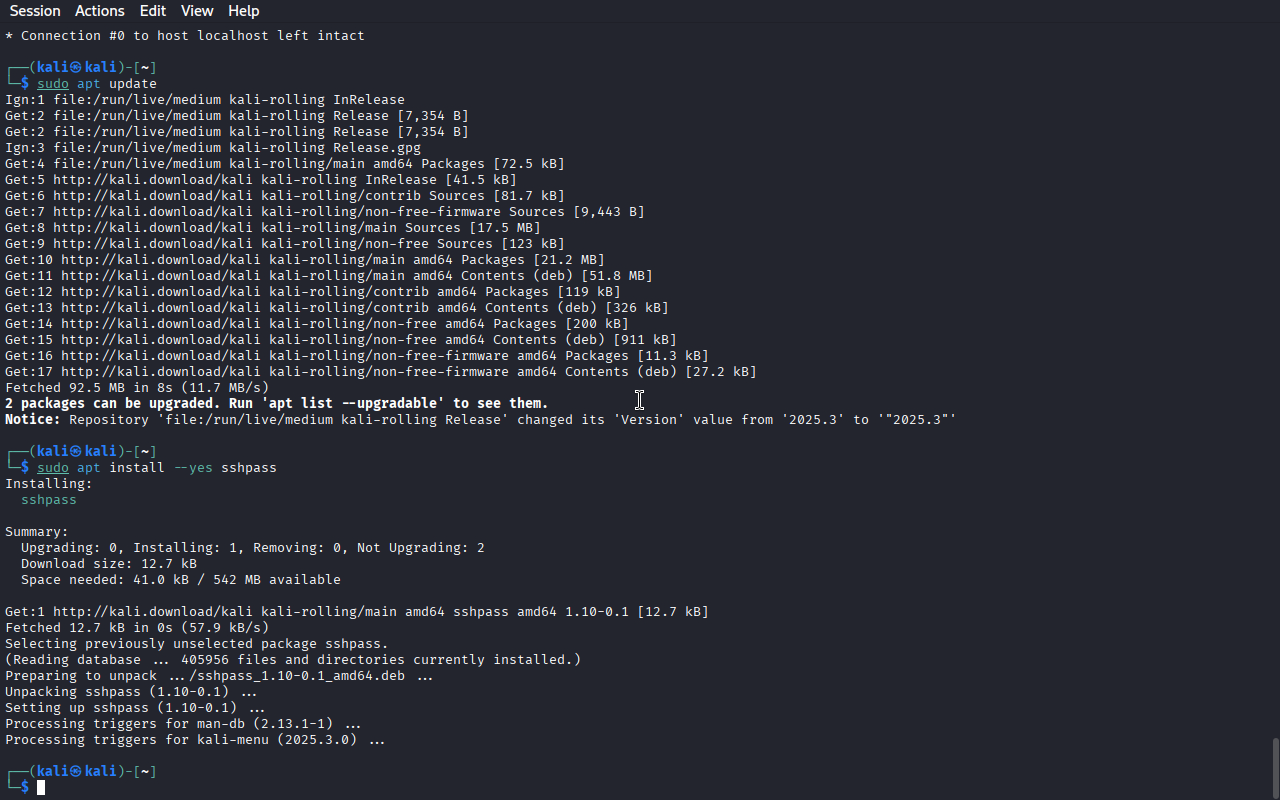Image resolution: width=1280 pixels, height=800 pixels.
Task: Click the 'Fetched 92.5 MB in 8s' line
Action: point(137,388)
